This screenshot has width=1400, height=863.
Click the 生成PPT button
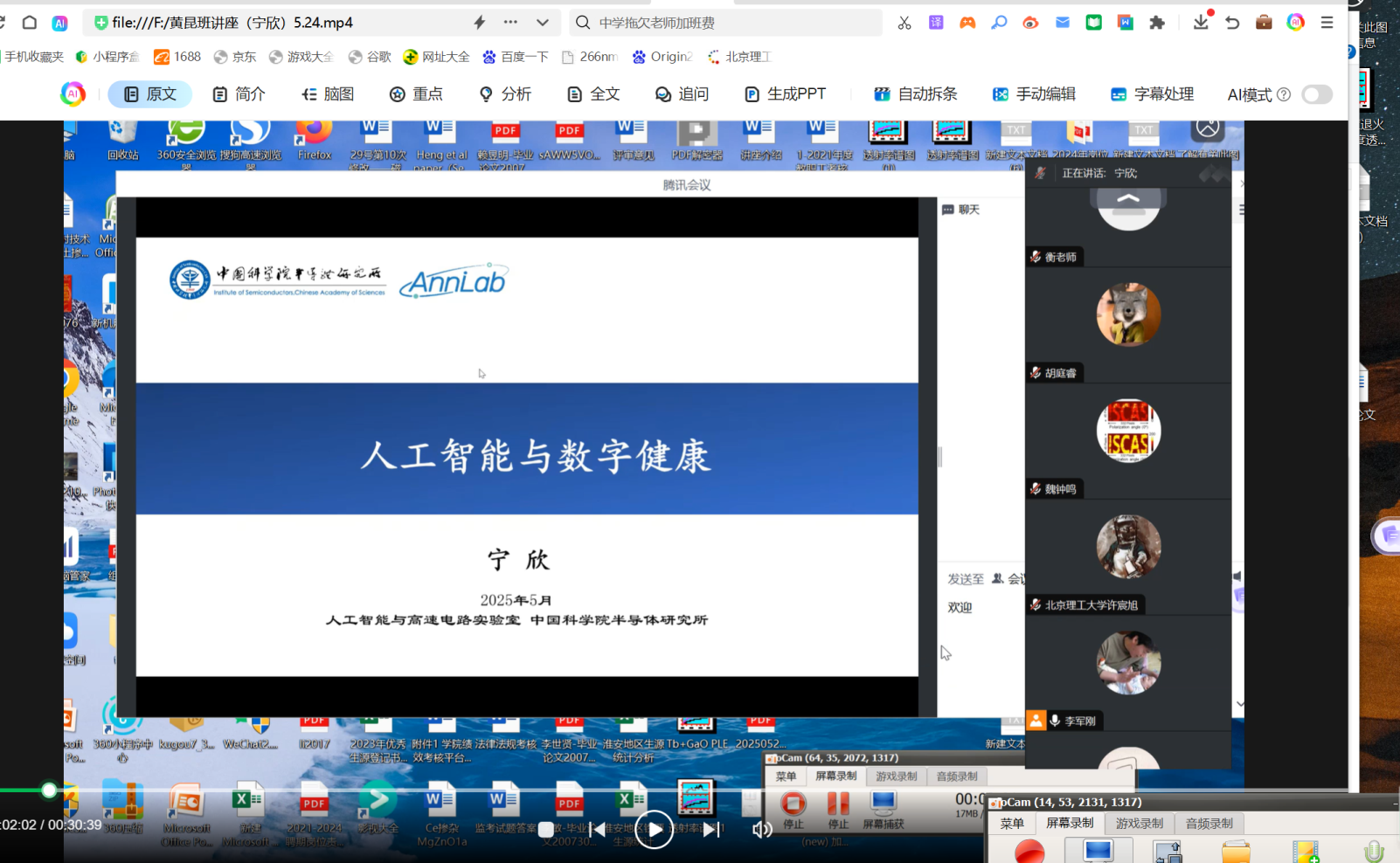[x=785, y=94]
